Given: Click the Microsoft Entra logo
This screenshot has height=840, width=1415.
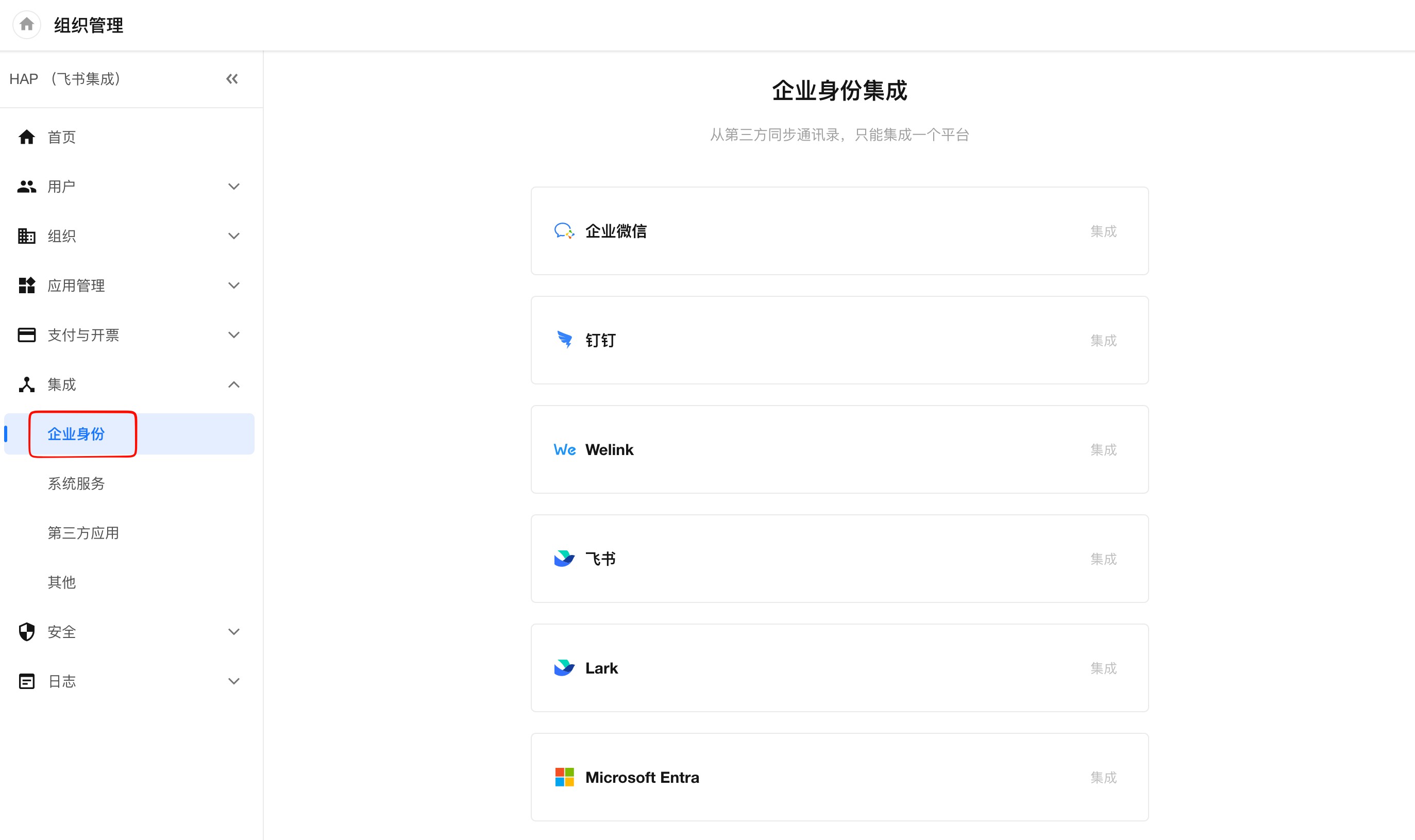Looking at the screenshot, I should click(564, 777).
